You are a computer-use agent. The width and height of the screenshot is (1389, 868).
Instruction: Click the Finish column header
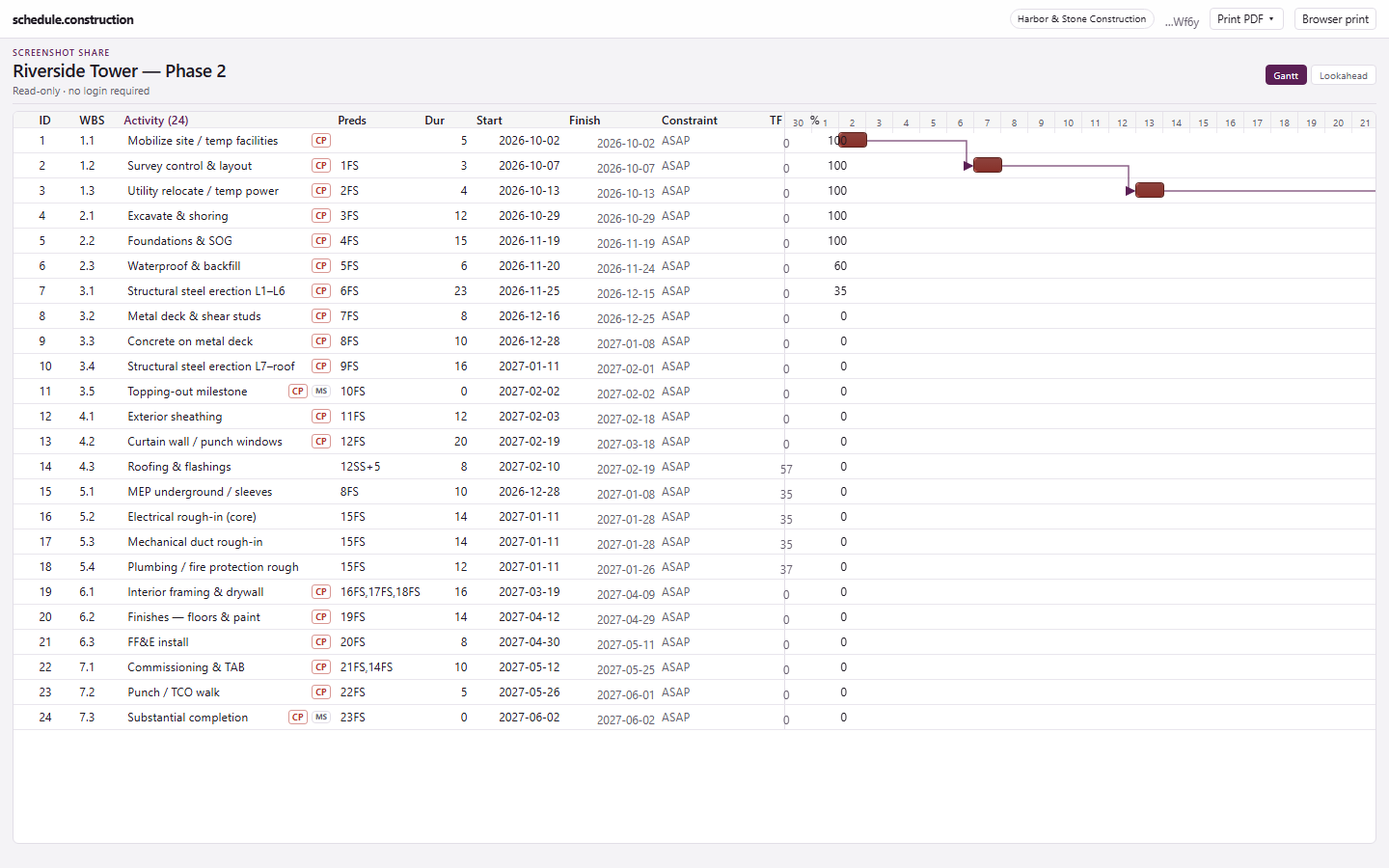point(585,121)
